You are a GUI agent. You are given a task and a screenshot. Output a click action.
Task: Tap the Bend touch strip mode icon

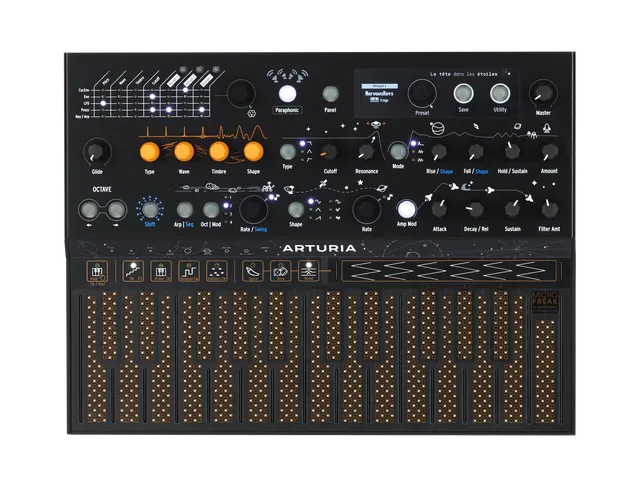click(309, 271)
